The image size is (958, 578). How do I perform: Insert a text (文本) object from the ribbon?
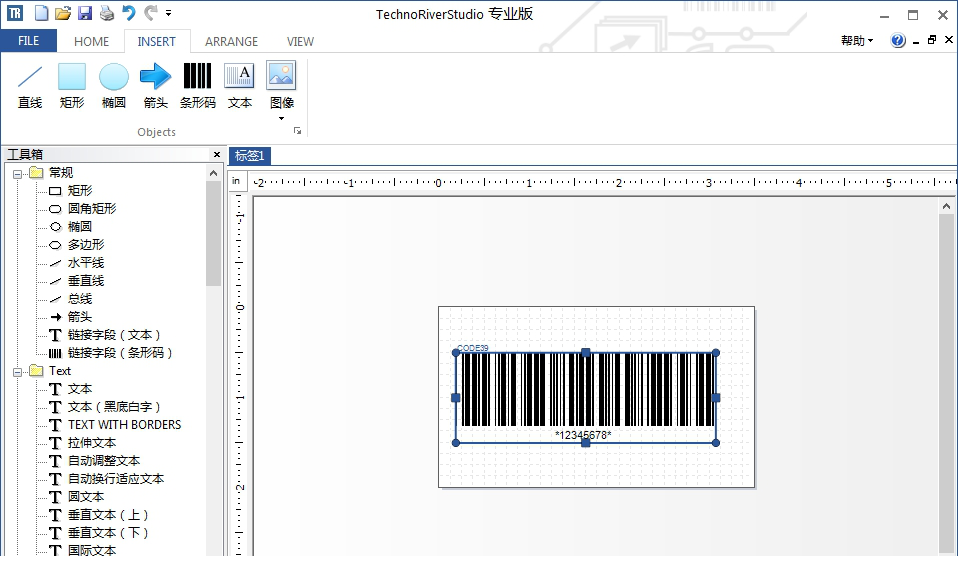[x=239, y=86]
